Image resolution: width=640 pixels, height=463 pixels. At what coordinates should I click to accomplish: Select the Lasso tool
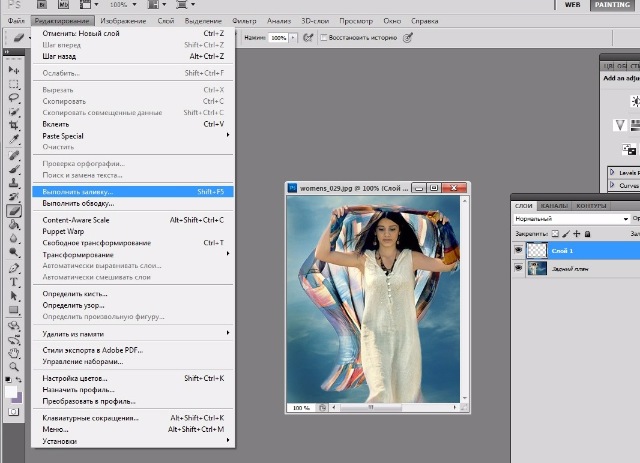click(x=14, y=99)
